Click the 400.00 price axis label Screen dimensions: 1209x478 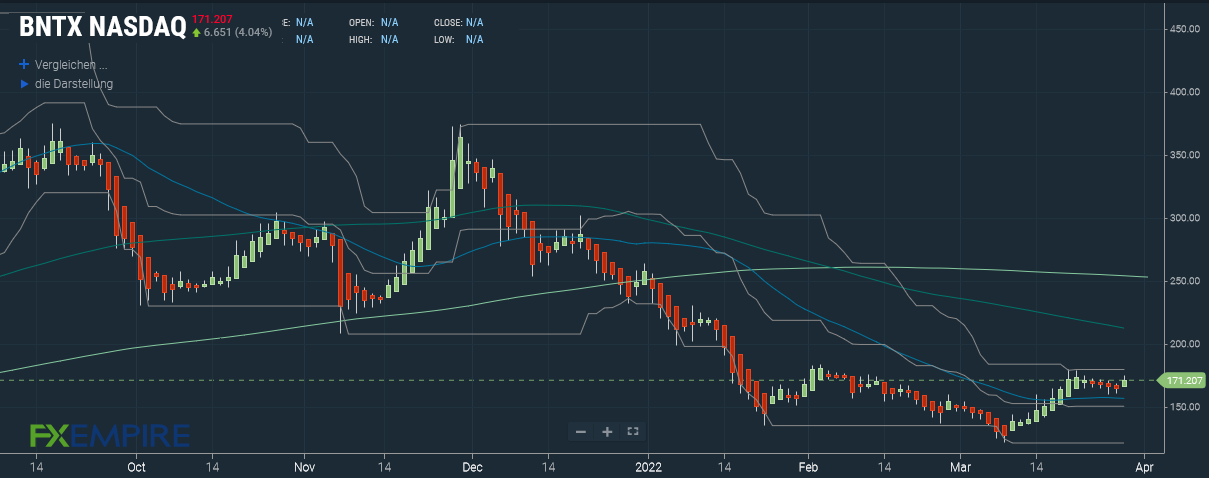[1185, 92]
